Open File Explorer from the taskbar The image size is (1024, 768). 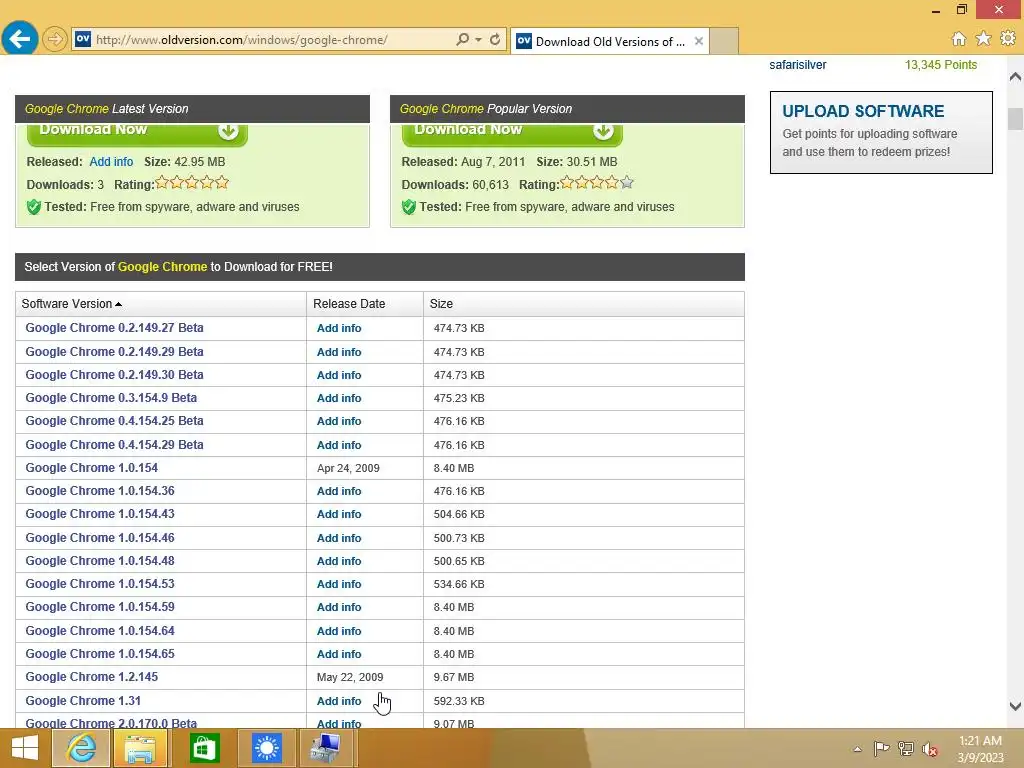pos(140,748)
